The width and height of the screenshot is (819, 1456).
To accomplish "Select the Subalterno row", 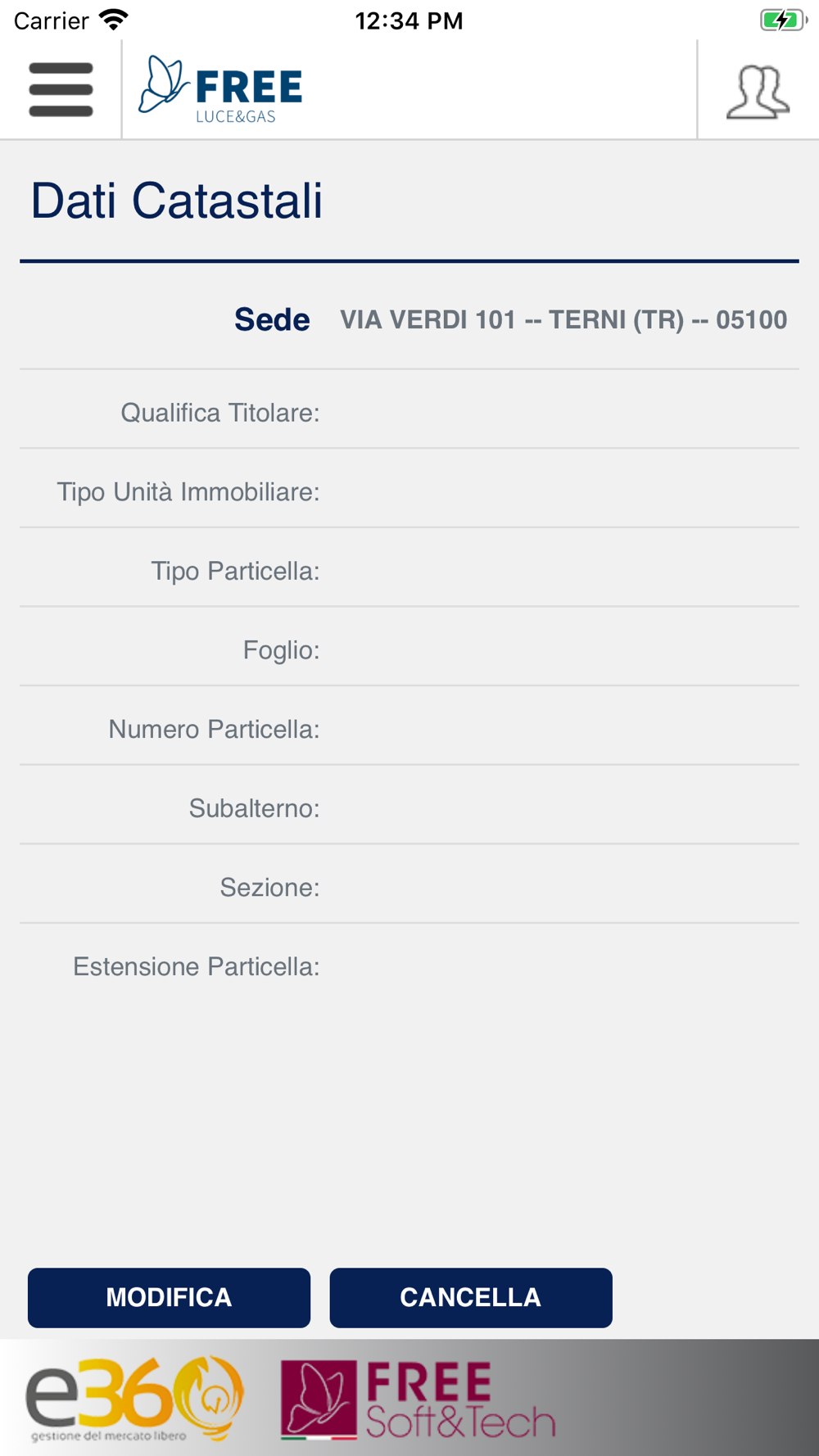I will (x=409, y=806).
